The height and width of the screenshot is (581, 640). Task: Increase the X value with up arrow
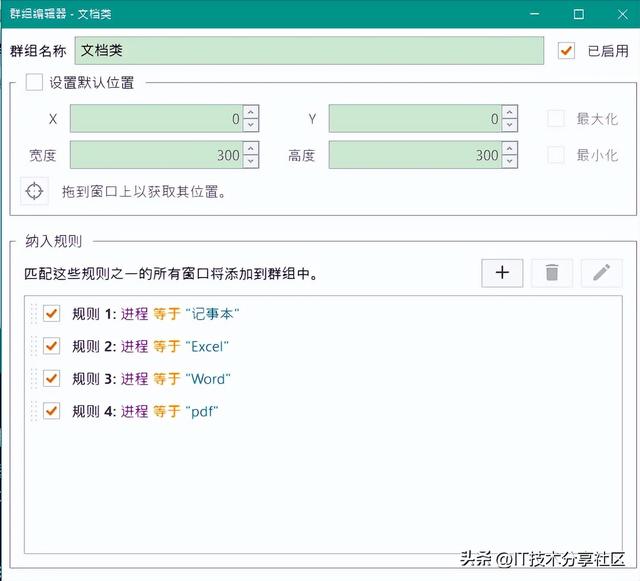click(251, 113)
